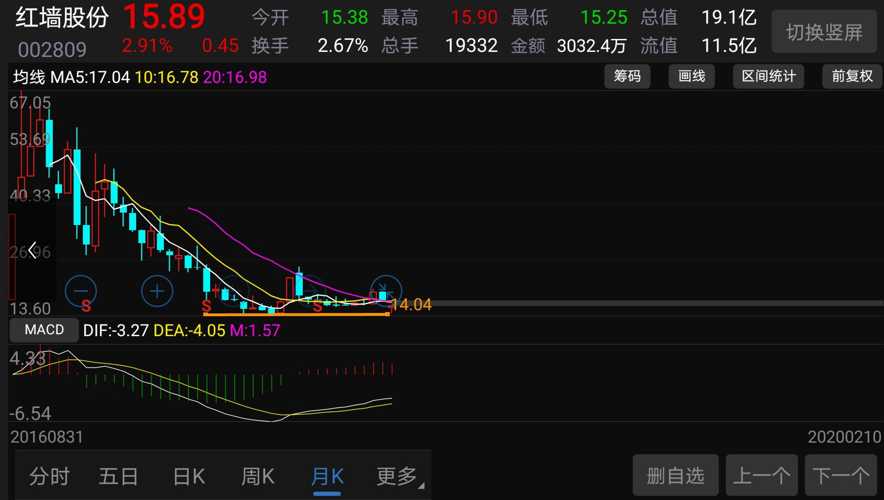Activate the 画线 drawing tool
The image size is (884, 500).
click(691, 76)
